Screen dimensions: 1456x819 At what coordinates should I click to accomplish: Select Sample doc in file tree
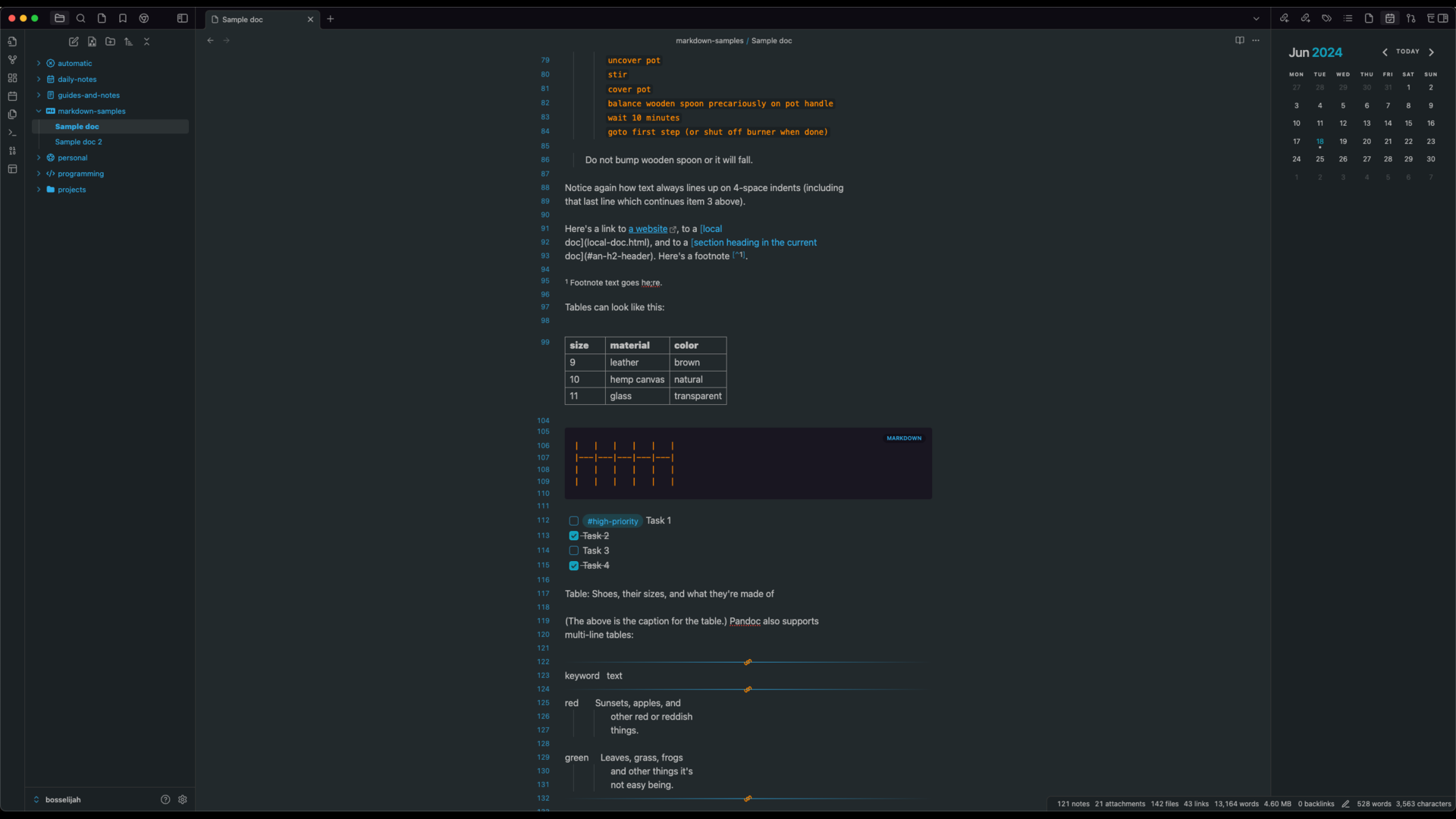tap(110, 127)
